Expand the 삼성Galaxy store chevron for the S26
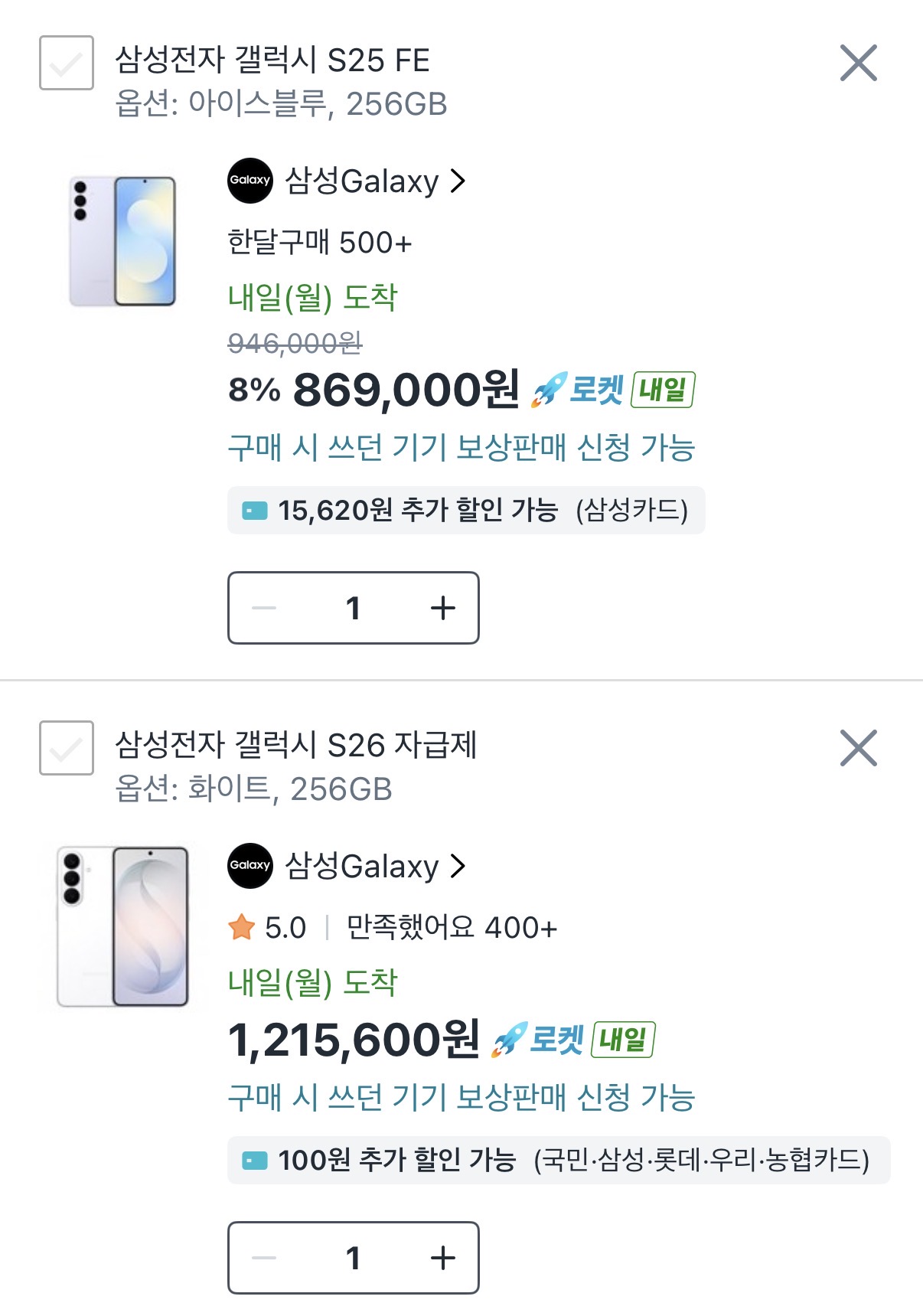 [x=458, y=867]
